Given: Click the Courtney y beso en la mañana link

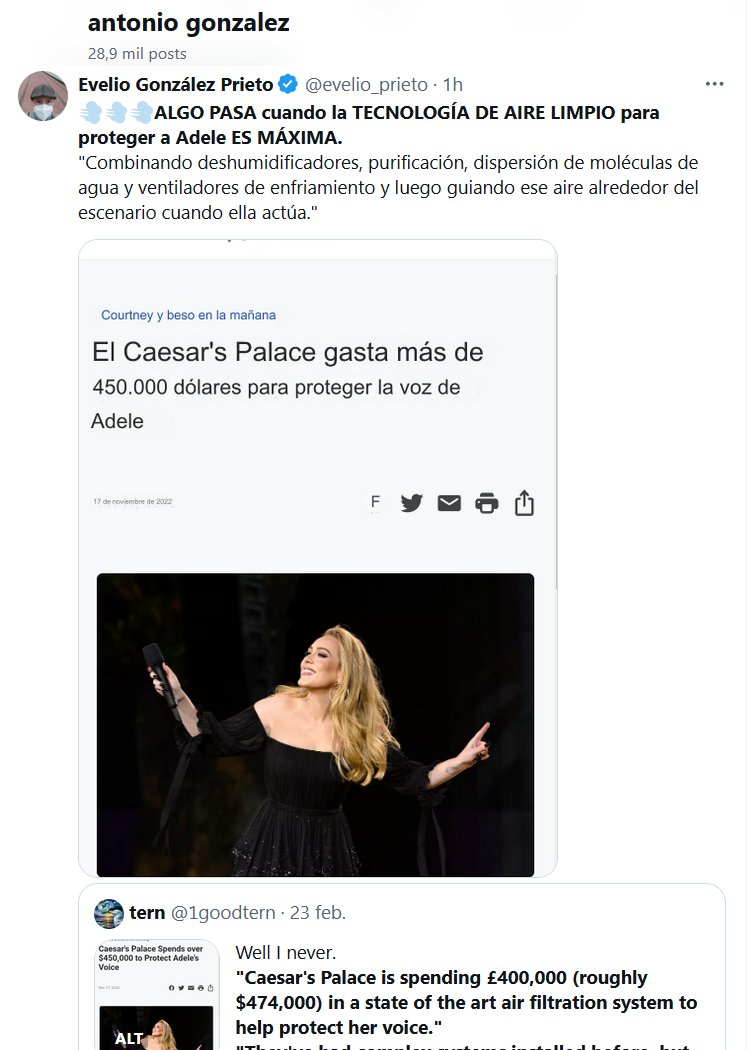Looking at the screenshot, I should [188, 315].
